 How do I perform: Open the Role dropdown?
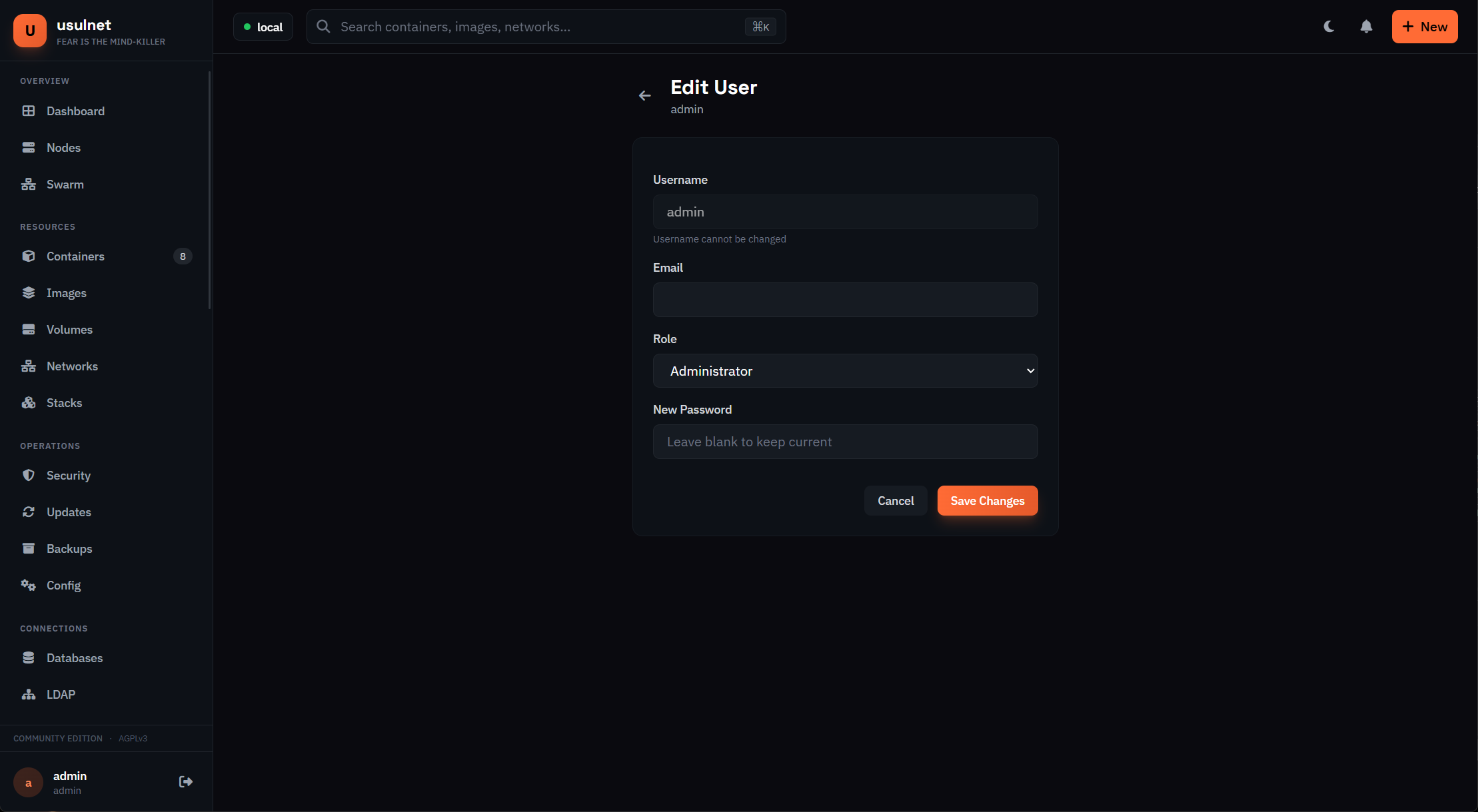(x=845, y=371)
